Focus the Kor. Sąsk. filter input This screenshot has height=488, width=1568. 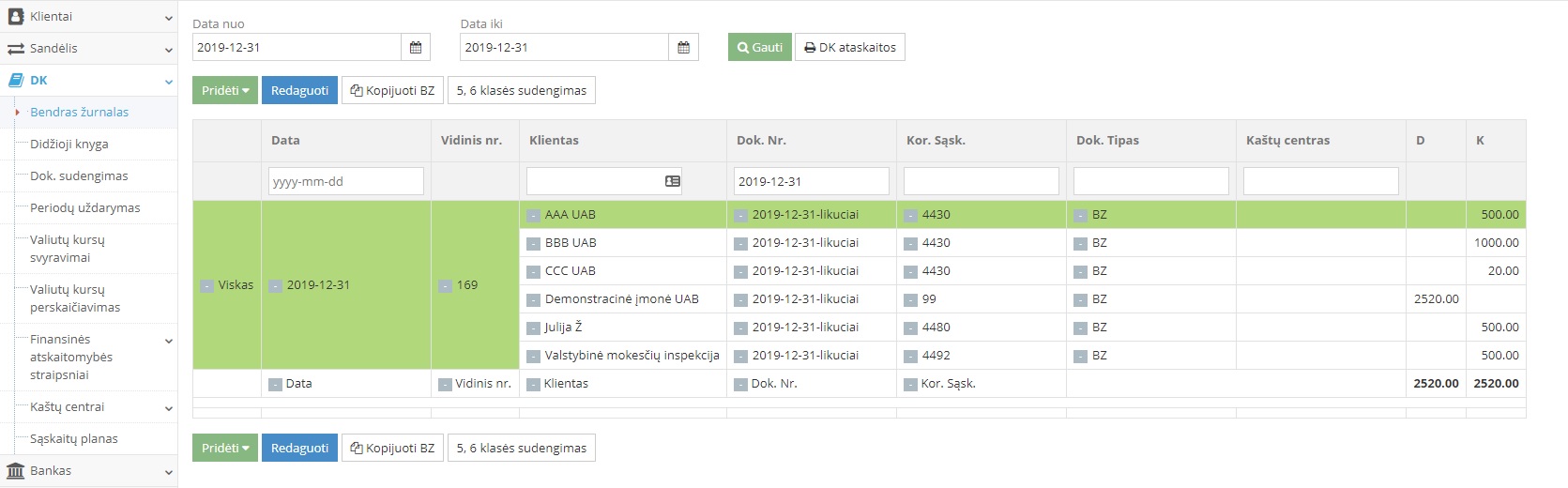[x=981, y=181]
